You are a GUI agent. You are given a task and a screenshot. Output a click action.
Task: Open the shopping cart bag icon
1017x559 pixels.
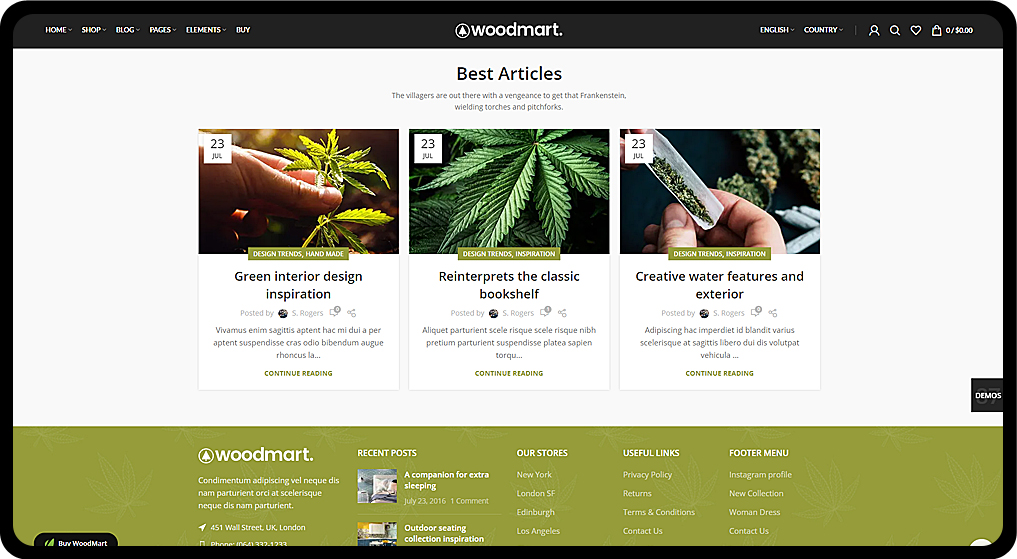937,30
